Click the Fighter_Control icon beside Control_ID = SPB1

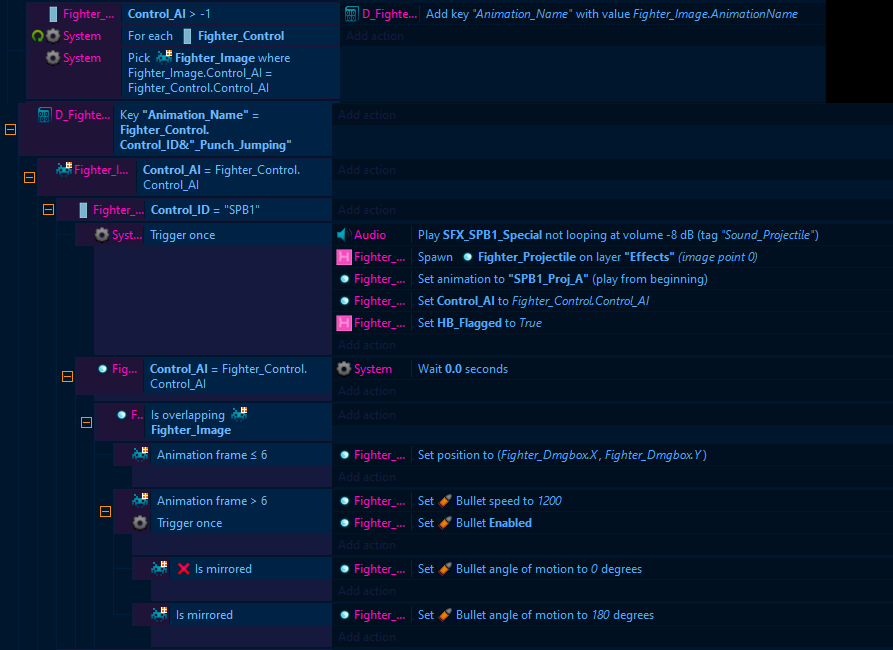[x=83, y=210]
